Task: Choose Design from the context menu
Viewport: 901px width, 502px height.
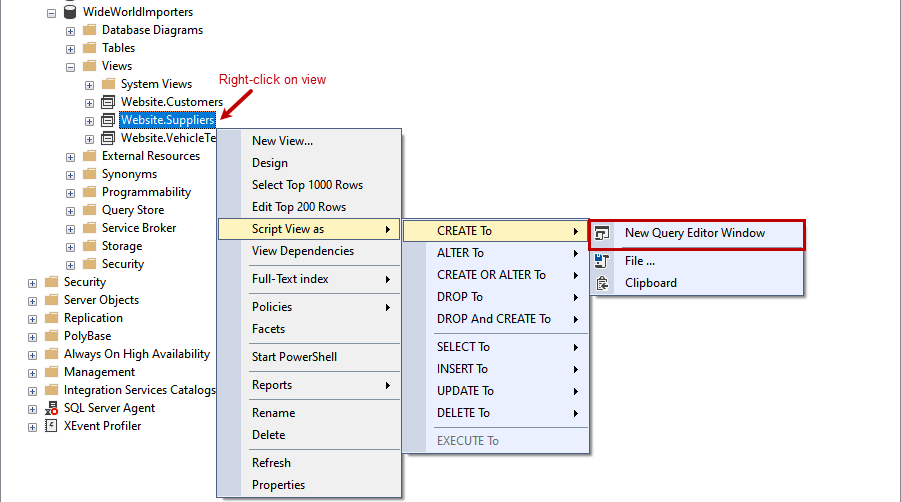Action: (x=309, y=163)
